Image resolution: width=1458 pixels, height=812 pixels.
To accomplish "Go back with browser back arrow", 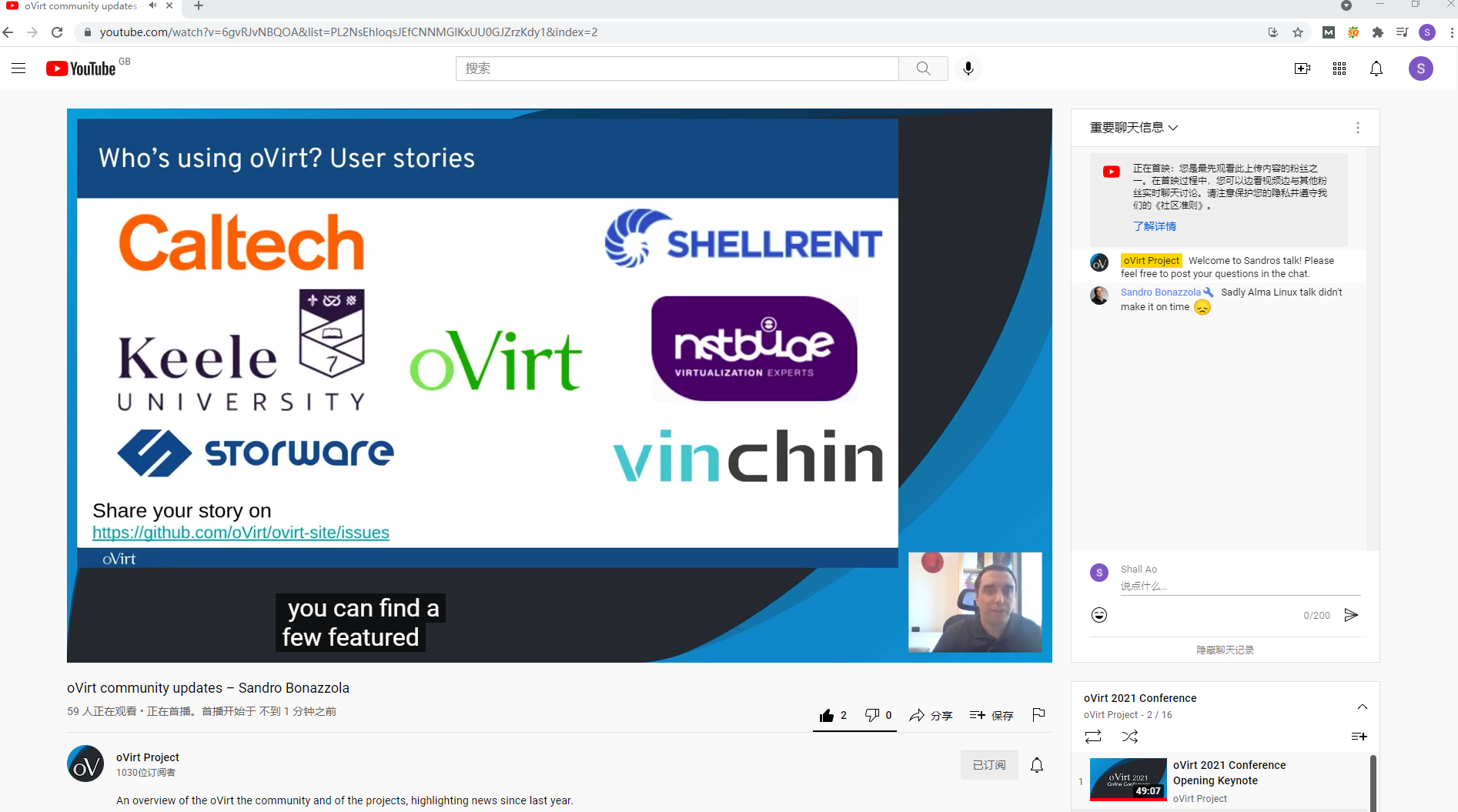I will 8,32.
